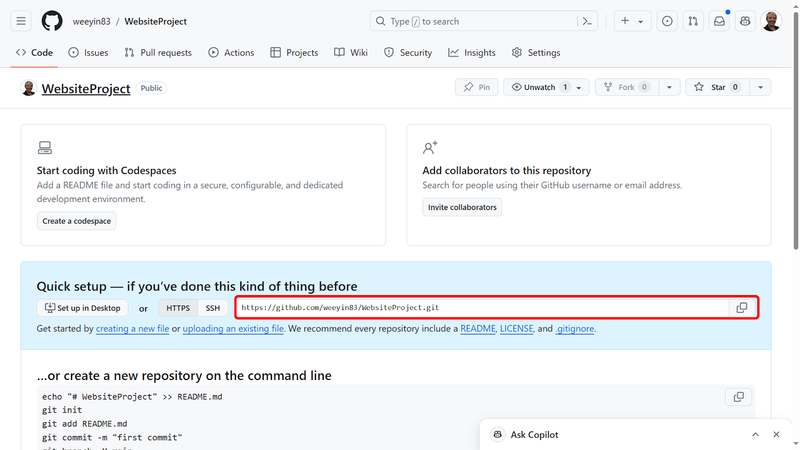Viewport: 800px width, 450px height.
Task: Open the Pull requests shortcut icon in header
Action: click(x=693, y=21)
